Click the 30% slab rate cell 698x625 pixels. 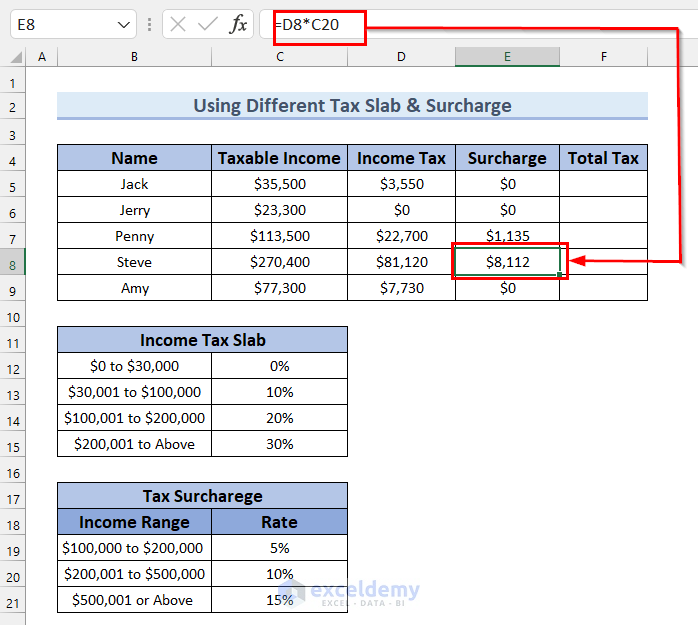[280, 444]
